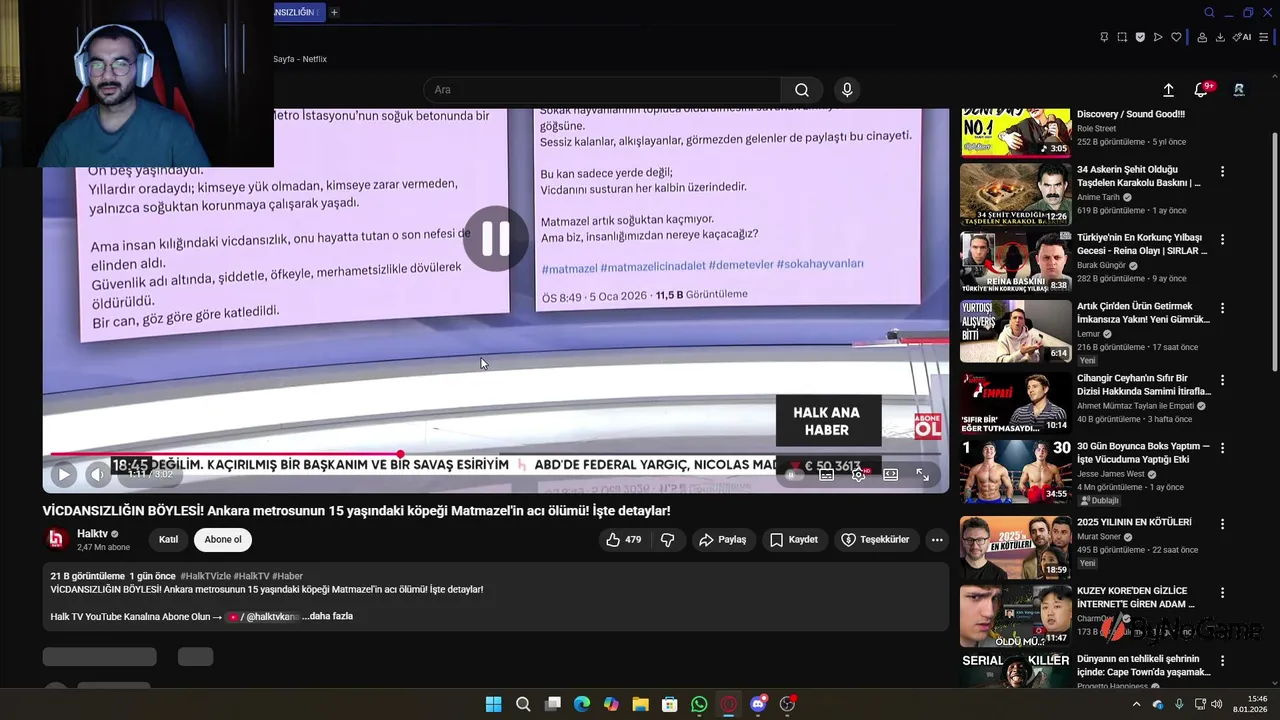Options menu for Artık Çin'den Ürün video

(x=1222, y=308)
